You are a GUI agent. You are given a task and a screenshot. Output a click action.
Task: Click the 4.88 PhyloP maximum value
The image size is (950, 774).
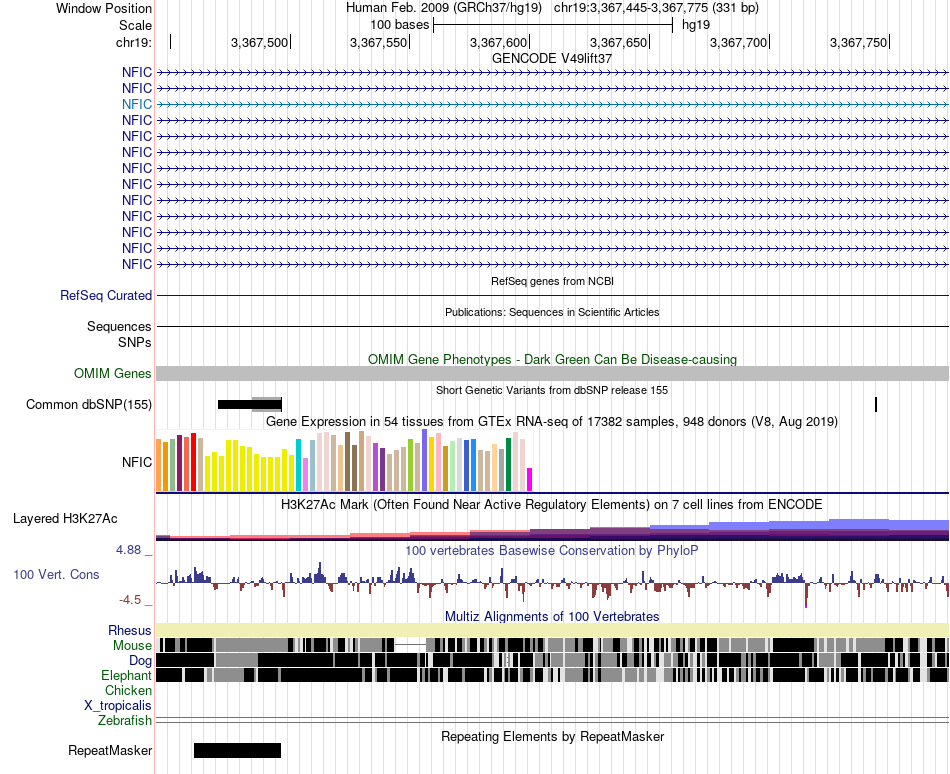tap(128, 550)
